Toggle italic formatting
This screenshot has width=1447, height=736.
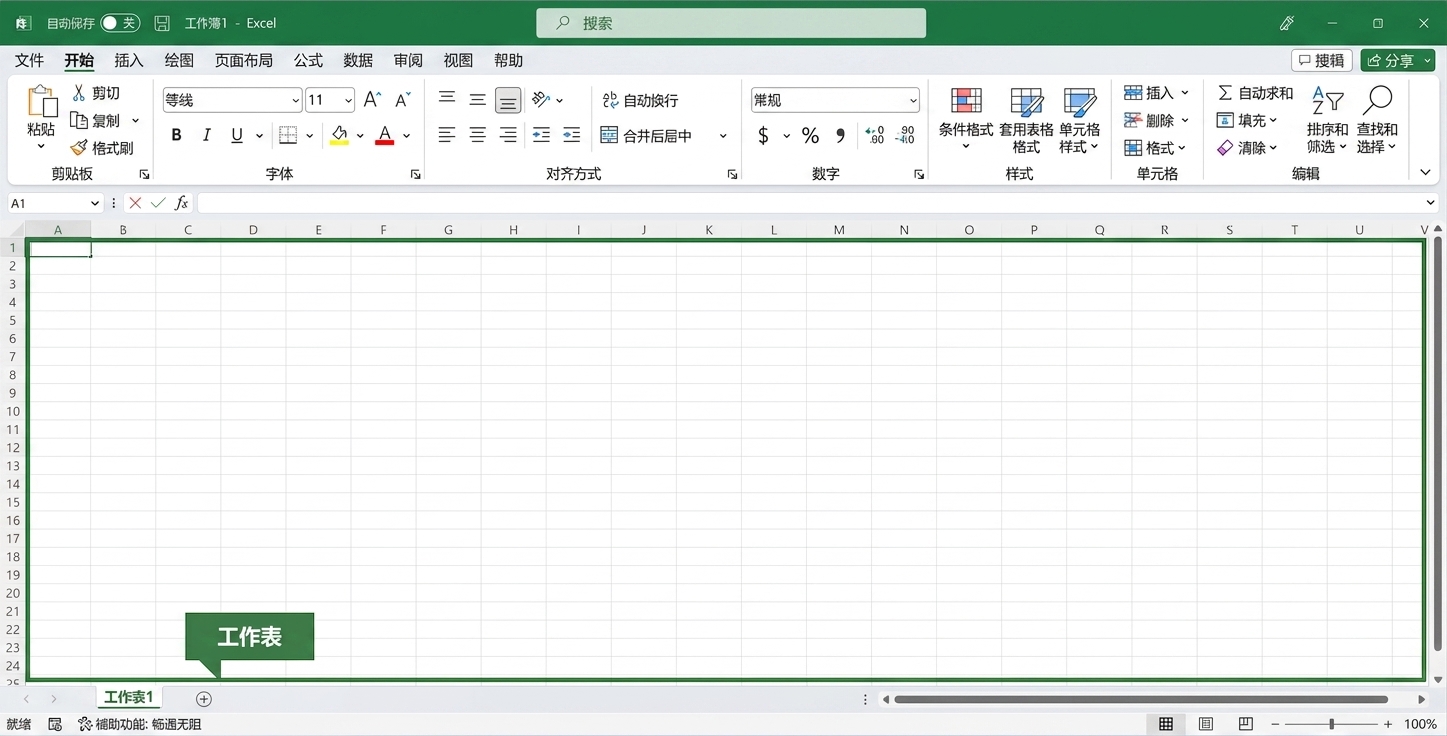pyautogui.click(x=207, y=135)
